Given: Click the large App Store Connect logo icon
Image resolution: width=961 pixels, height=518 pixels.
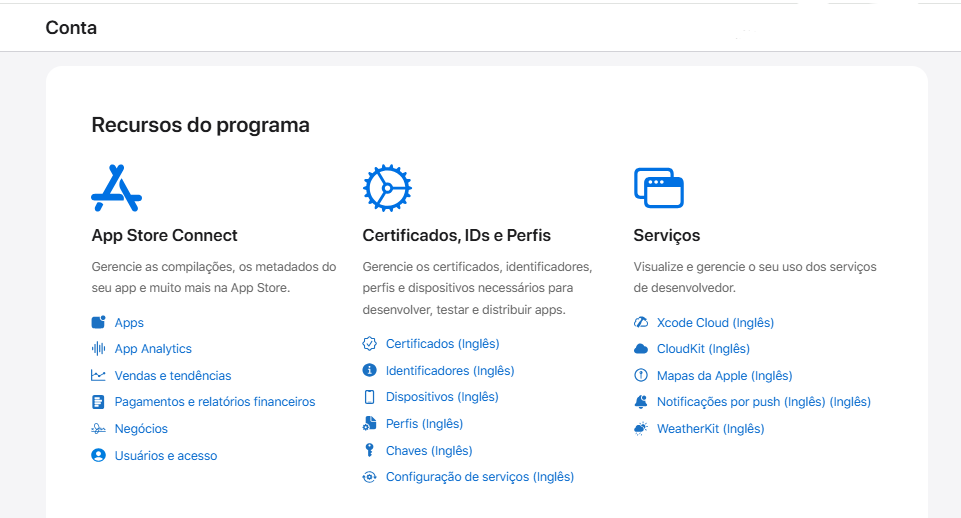Looking at the screenshot, I should pyautogui.click(x=116, y=187).
